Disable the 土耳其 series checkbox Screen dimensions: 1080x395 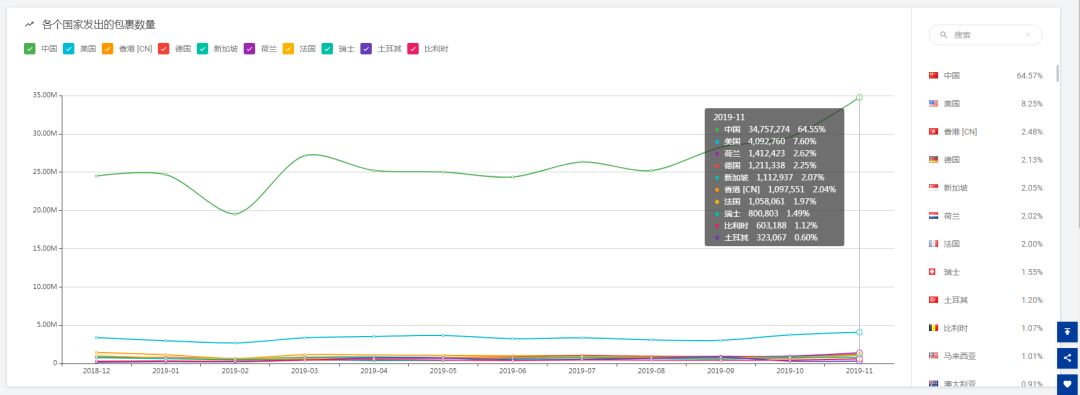(366, 49)
